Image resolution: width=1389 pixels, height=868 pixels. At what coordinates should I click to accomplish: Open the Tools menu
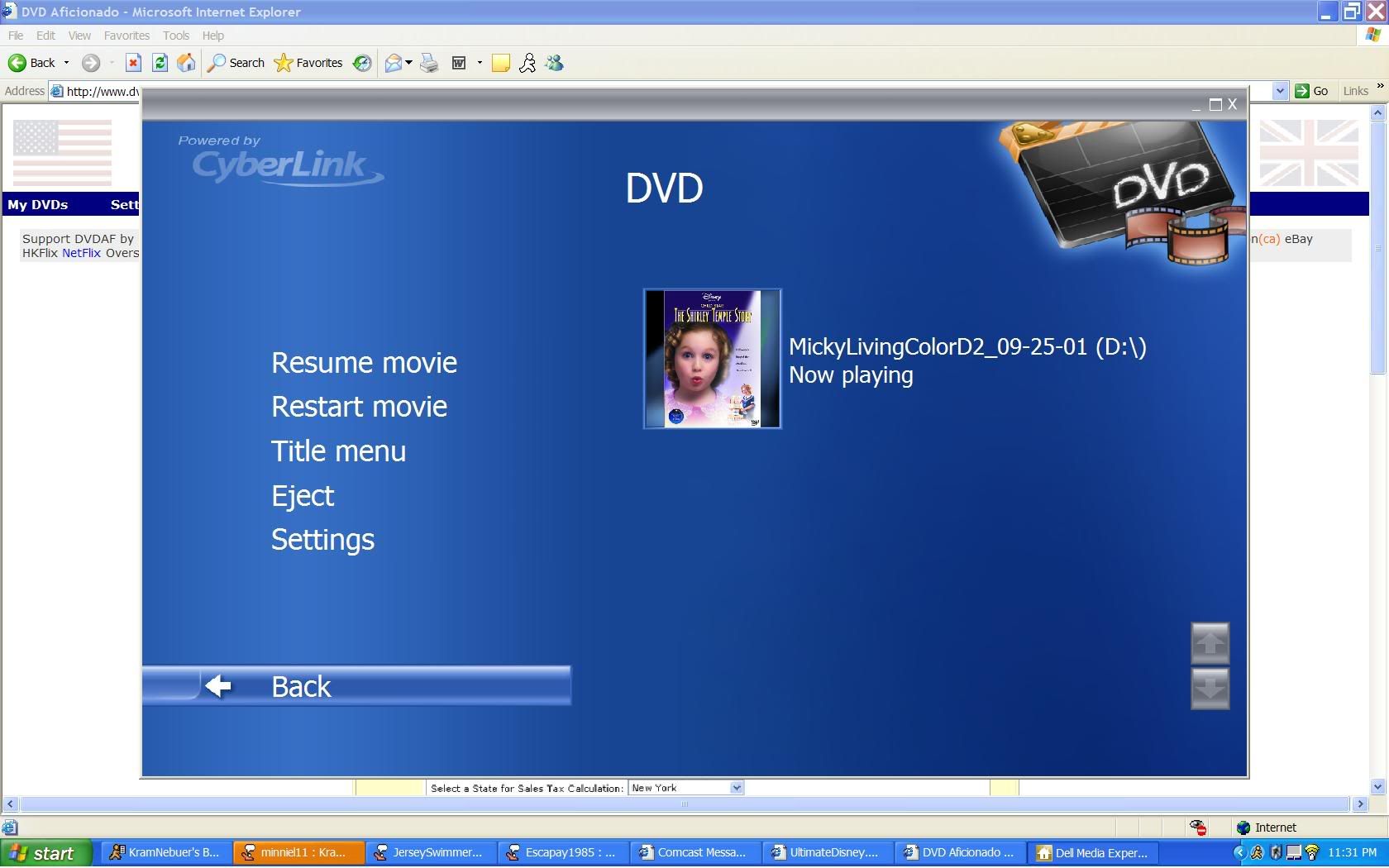[176, 36]
